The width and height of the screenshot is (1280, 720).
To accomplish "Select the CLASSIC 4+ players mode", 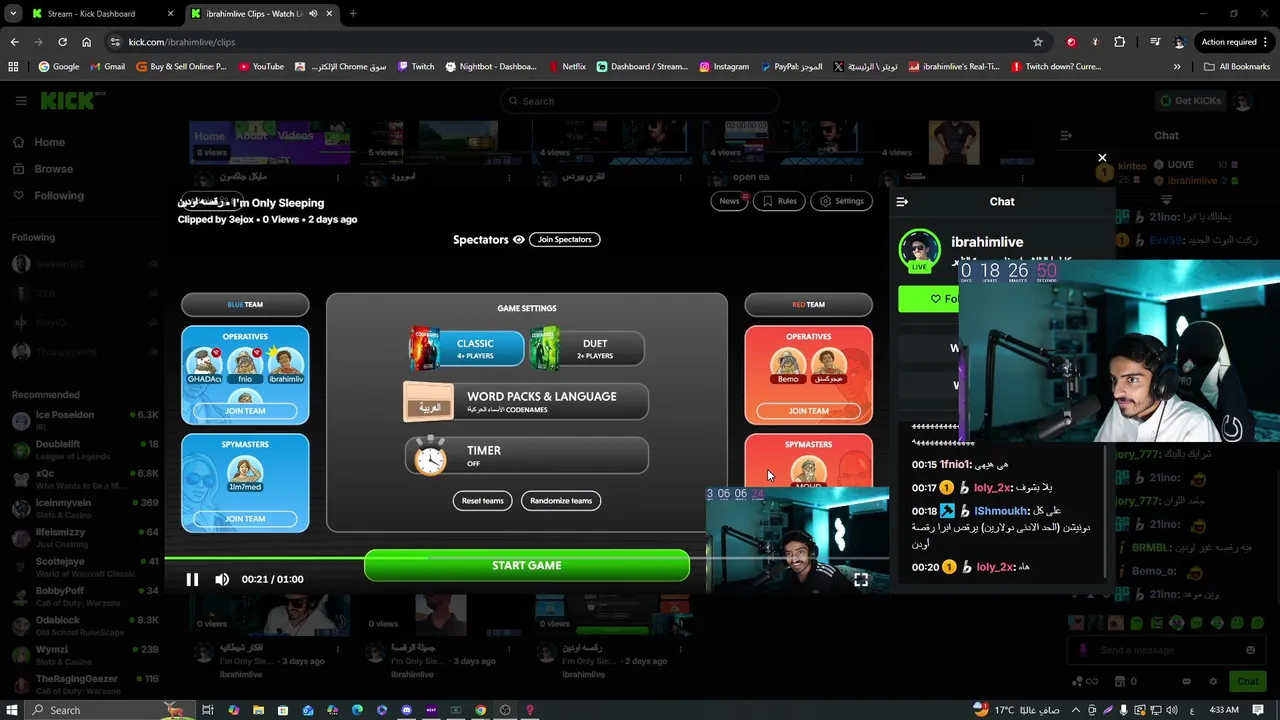I will 467,348.
